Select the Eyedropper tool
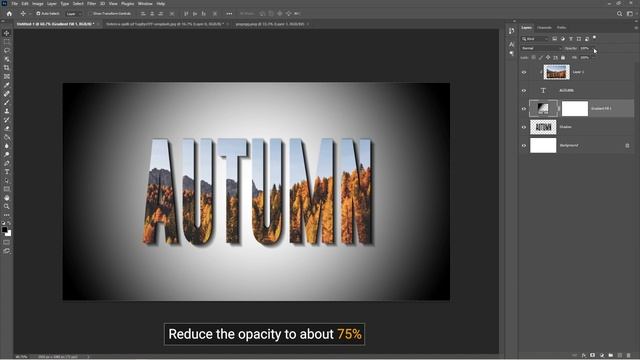Image resolution: width=640 pixels, height=360 pixels. click(x=7, y=85)
